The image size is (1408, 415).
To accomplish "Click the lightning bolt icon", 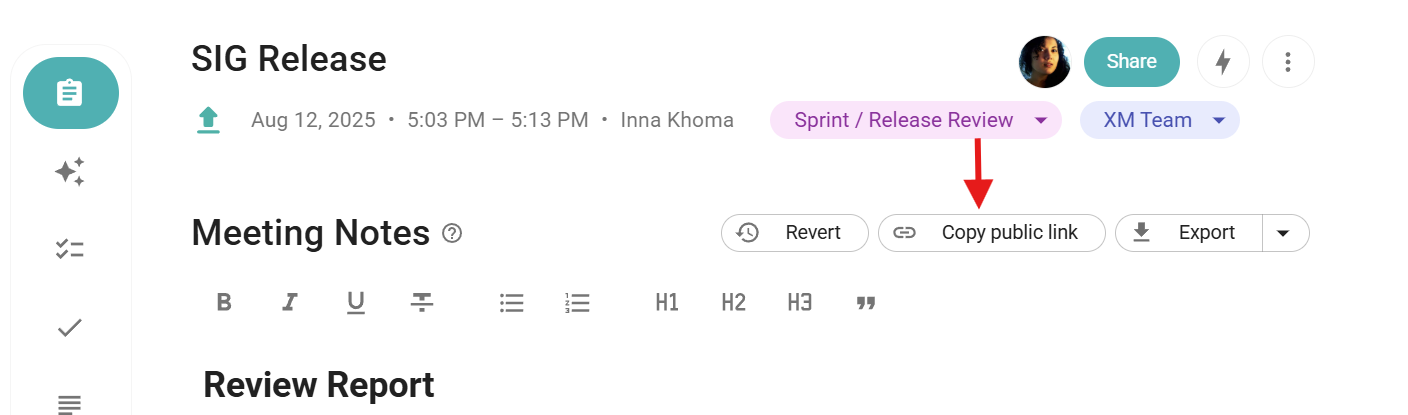I will coord(1222,62).
